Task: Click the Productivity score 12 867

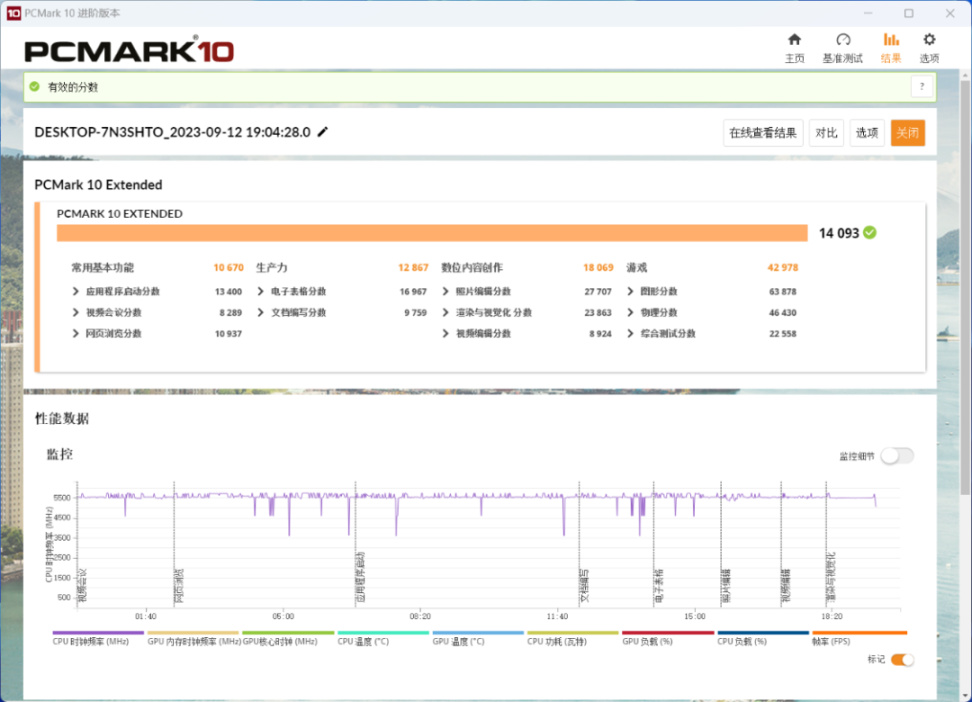Action: [x=413, y=267]
